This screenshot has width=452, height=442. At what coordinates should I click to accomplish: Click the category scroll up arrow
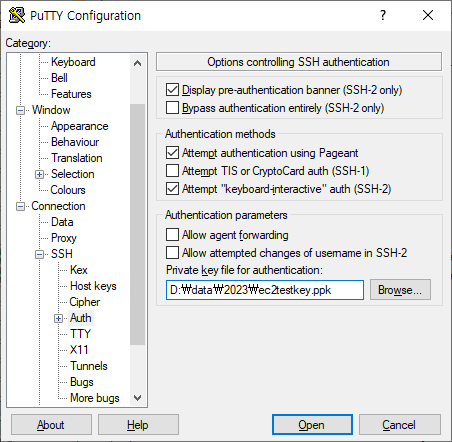coord(137,63)
